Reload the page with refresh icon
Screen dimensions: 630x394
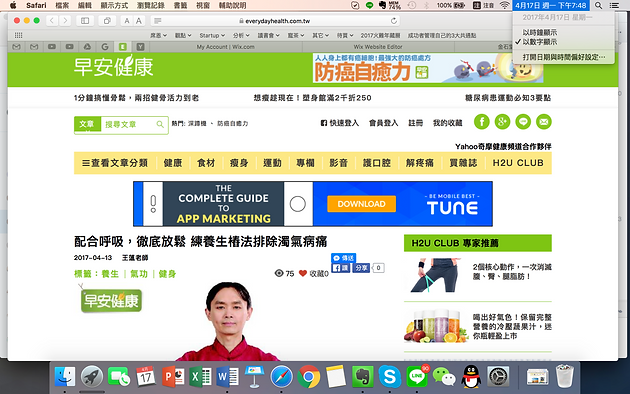tap(394, 21)
